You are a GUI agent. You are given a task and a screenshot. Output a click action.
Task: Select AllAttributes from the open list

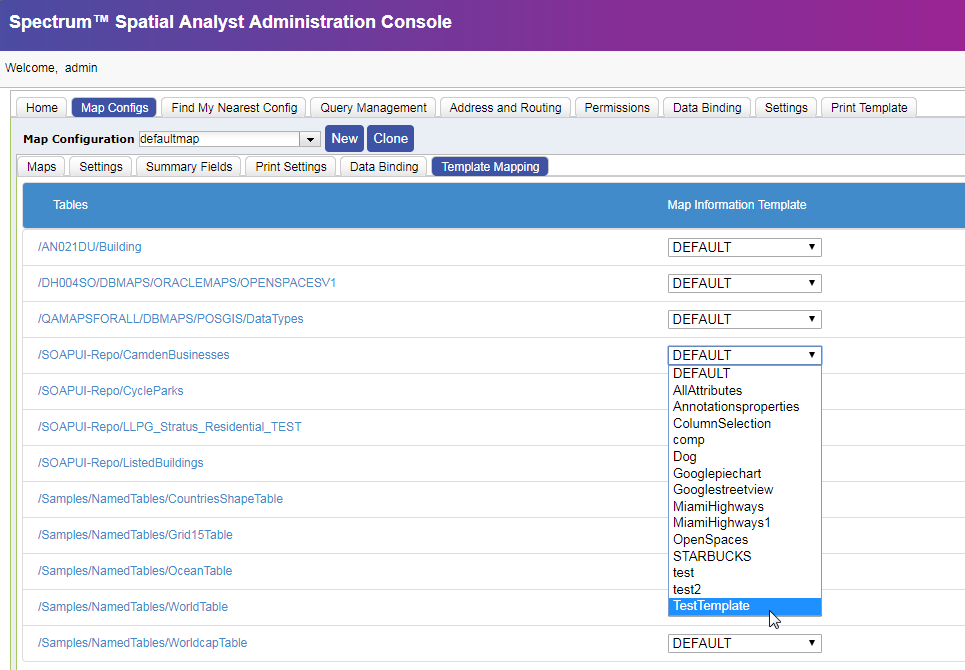click(707, 390)
